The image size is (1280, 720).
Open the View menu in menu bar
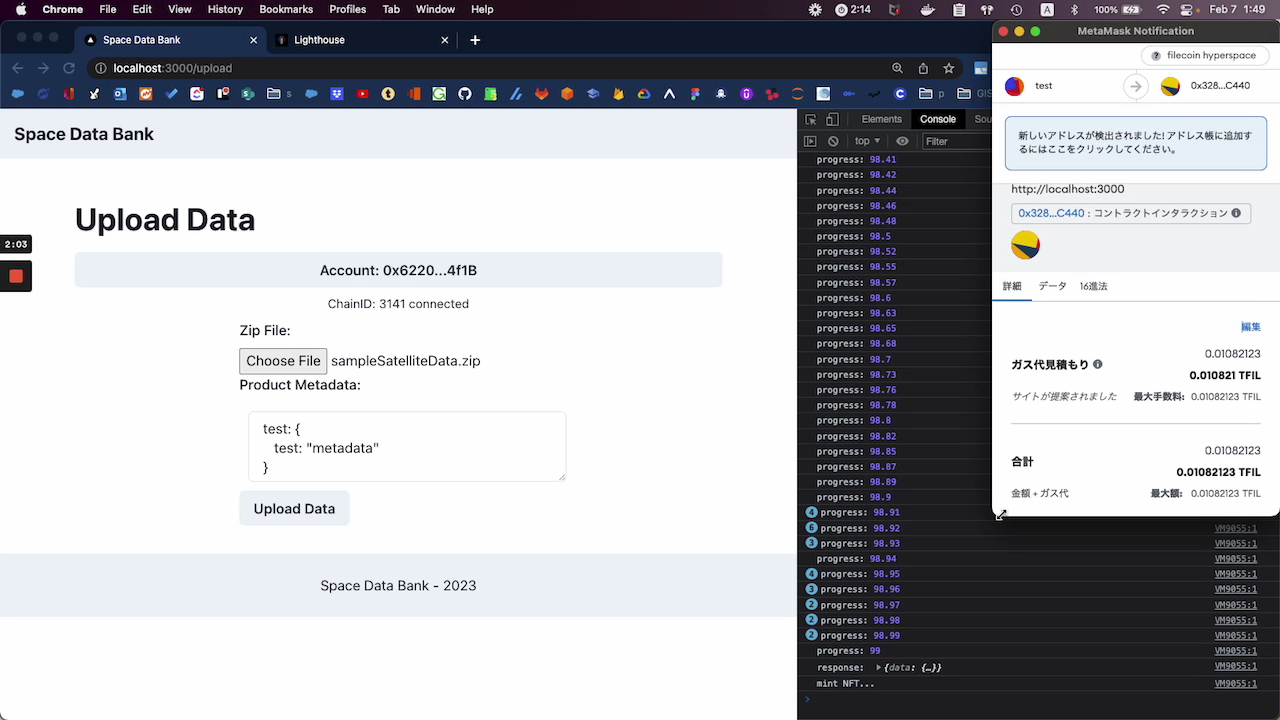click(180, 9)
